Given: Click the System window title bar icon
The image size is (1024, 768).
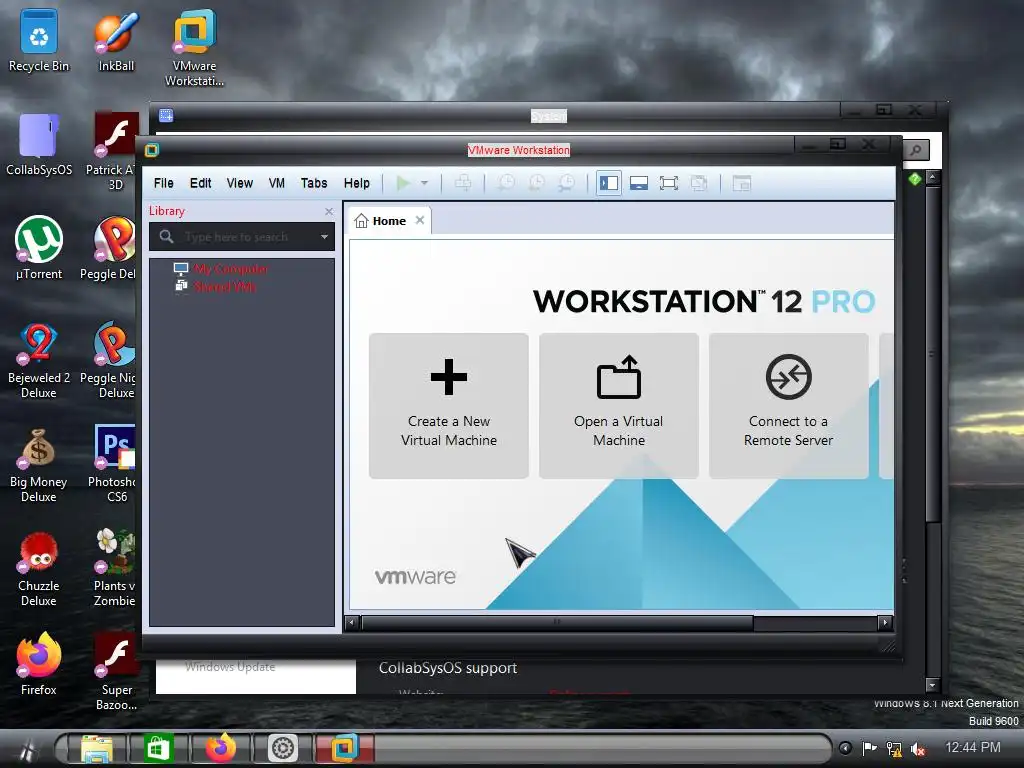Looking at the screenshot, I should (x=166, y=116).
